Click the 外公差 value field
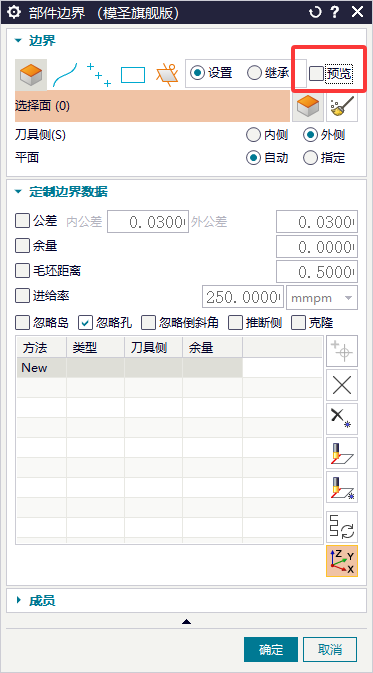This screenshot has height=673, width=373. [x=317, y=221]
